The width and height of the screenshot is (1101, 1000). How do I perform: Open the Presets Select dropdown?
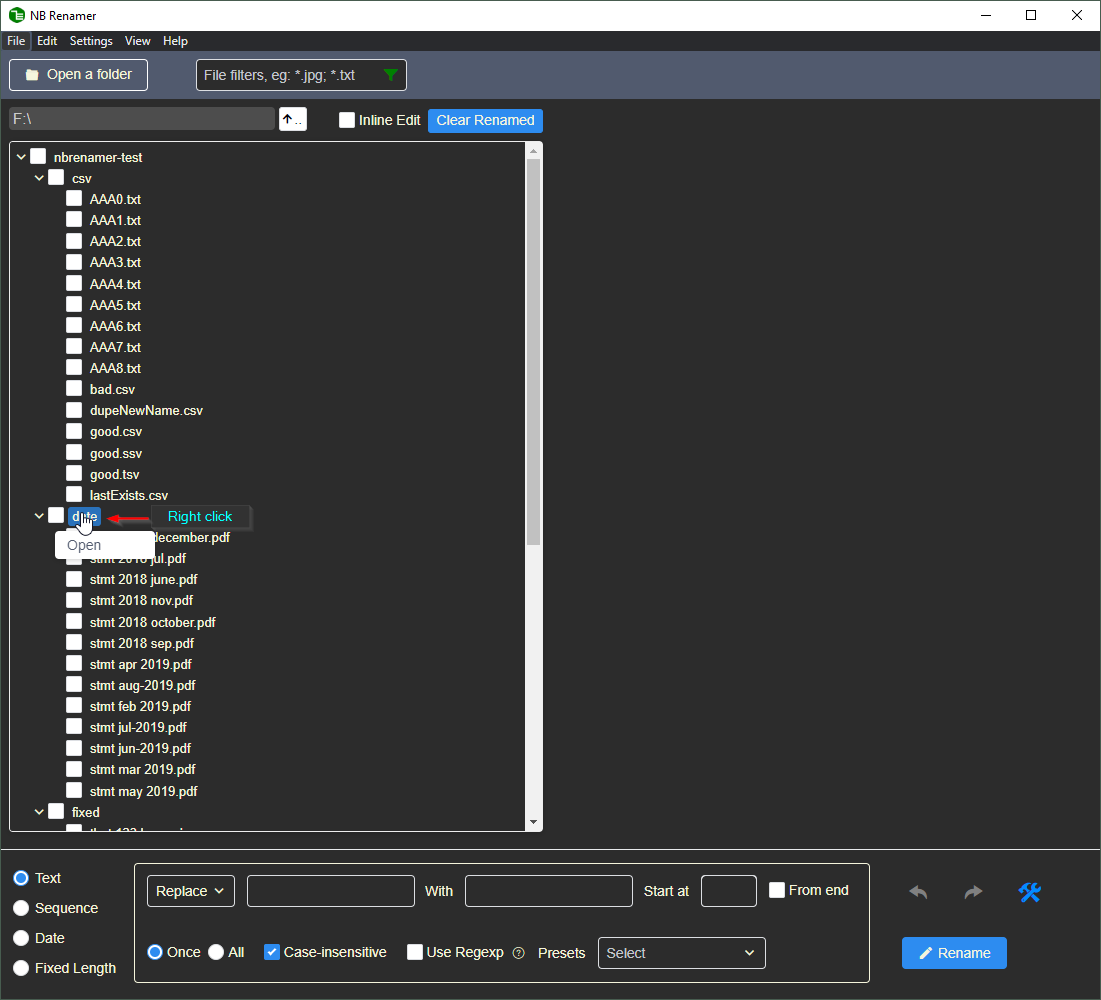[681, 953]
